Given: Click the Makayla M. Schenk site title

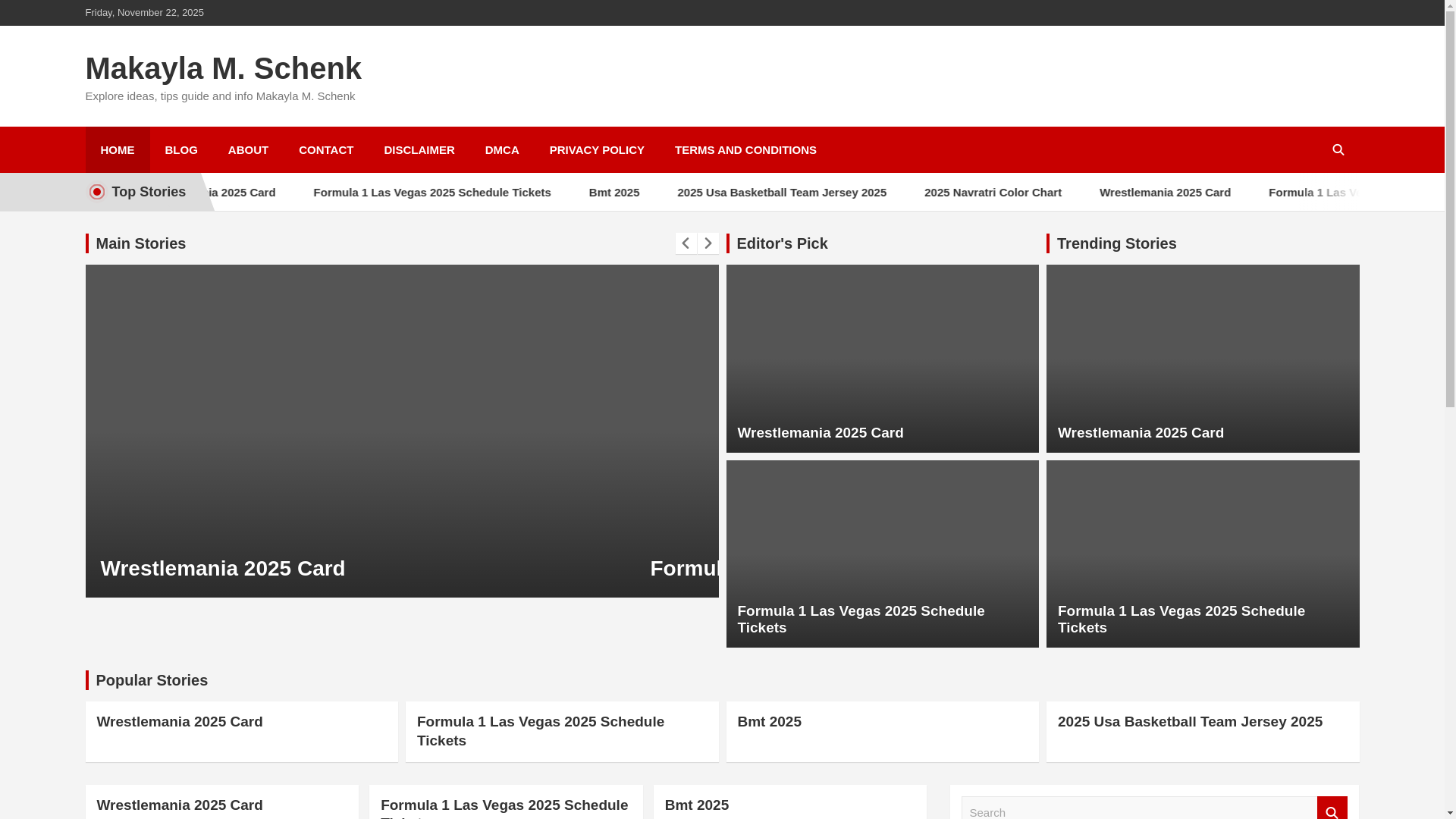Looking at the screenshot, I should click(x=223, y=68).
